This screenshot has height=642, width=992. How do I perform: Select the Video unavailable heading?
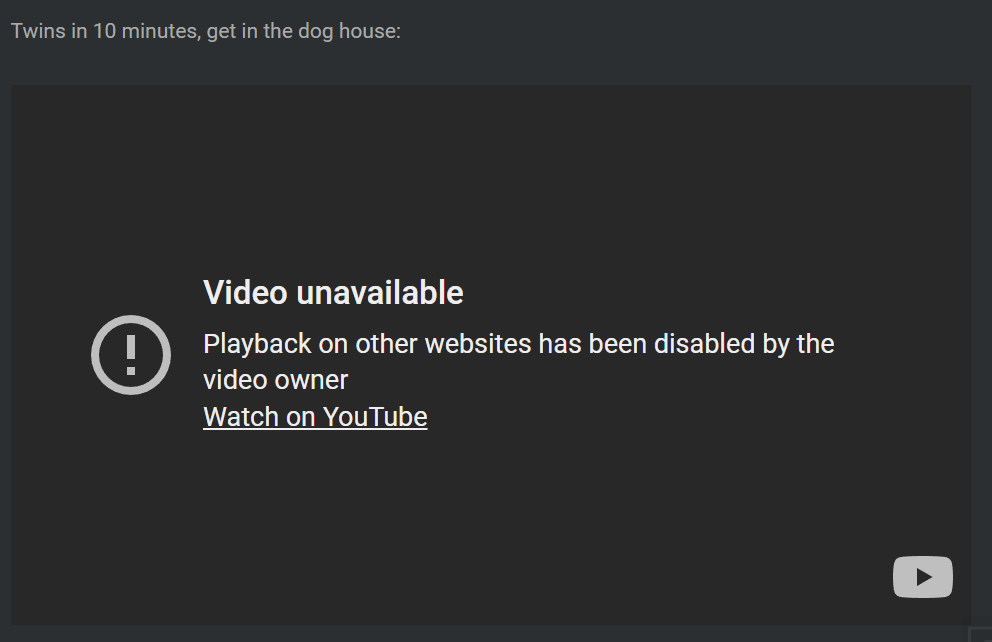(x=333, y=292)
